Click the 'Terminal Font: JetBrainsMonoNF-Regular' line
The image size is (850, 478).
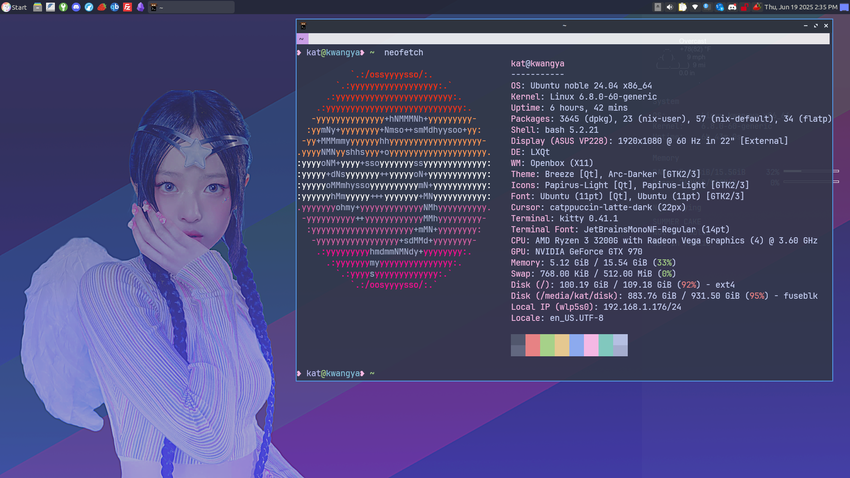620,230
